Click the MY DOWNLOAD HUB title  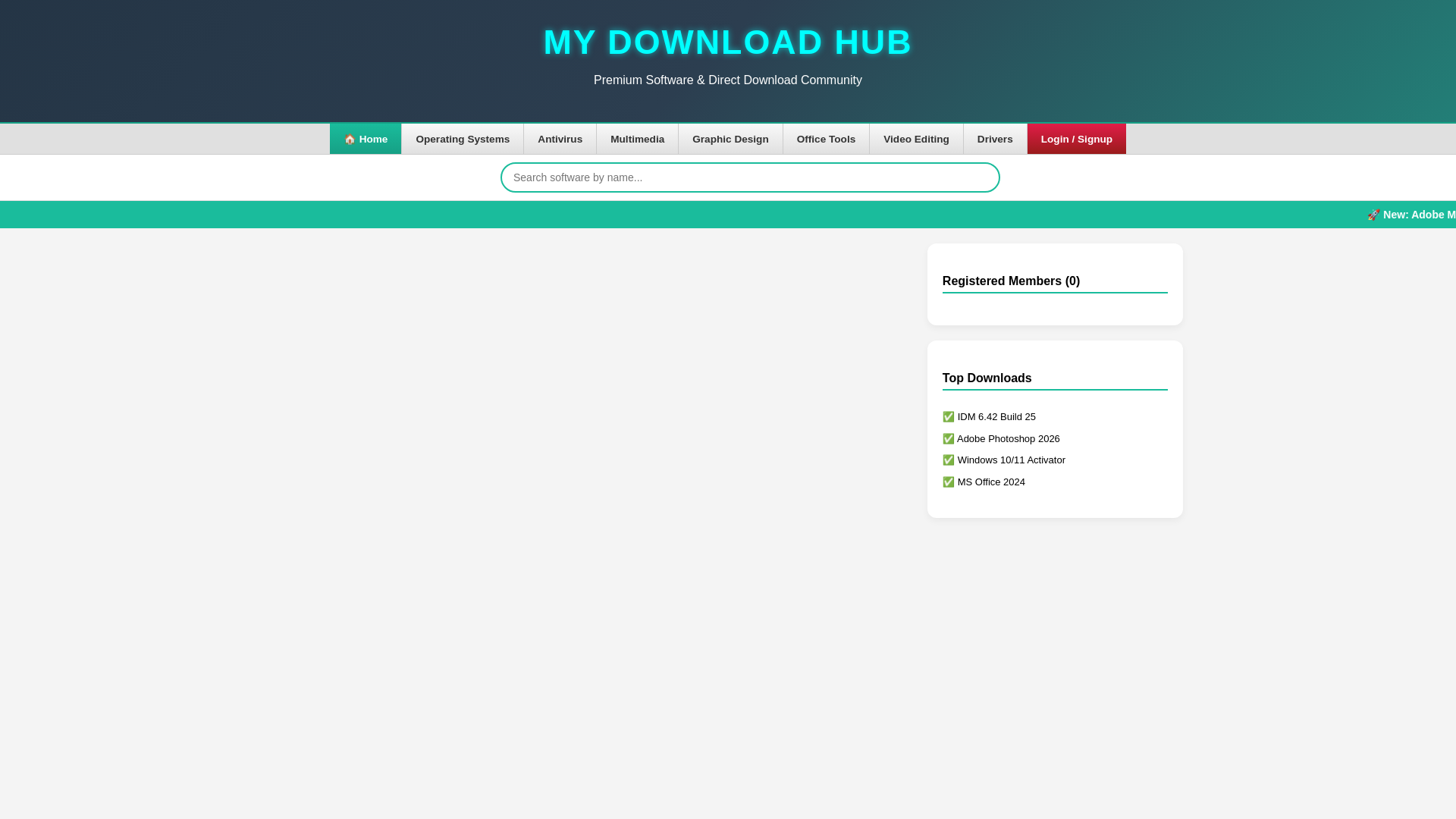coord(728,42)
